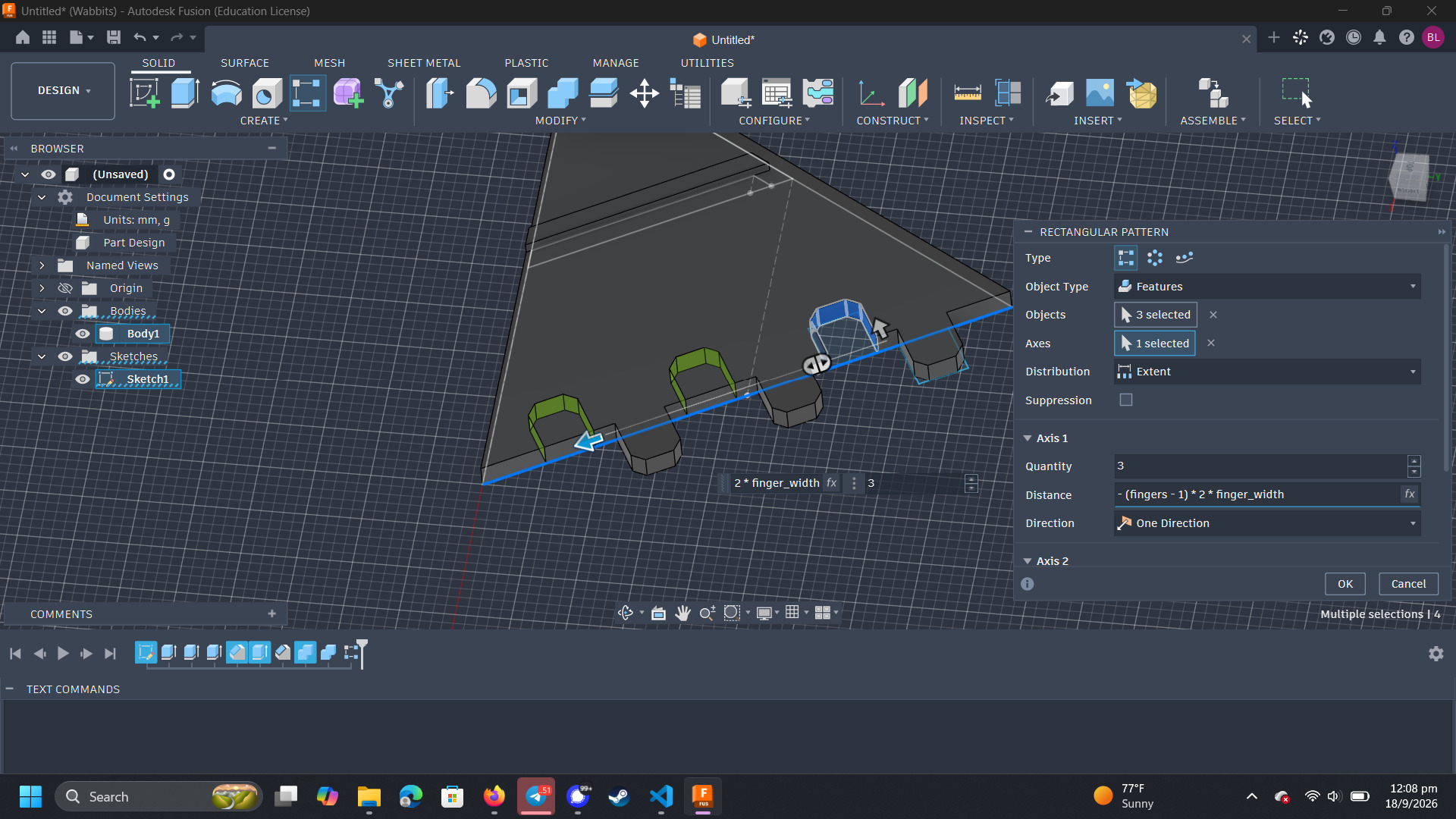Viewport: 1456px width, 819px height.
Task: Show the Origin folder
Action: [x=65, y=288]
